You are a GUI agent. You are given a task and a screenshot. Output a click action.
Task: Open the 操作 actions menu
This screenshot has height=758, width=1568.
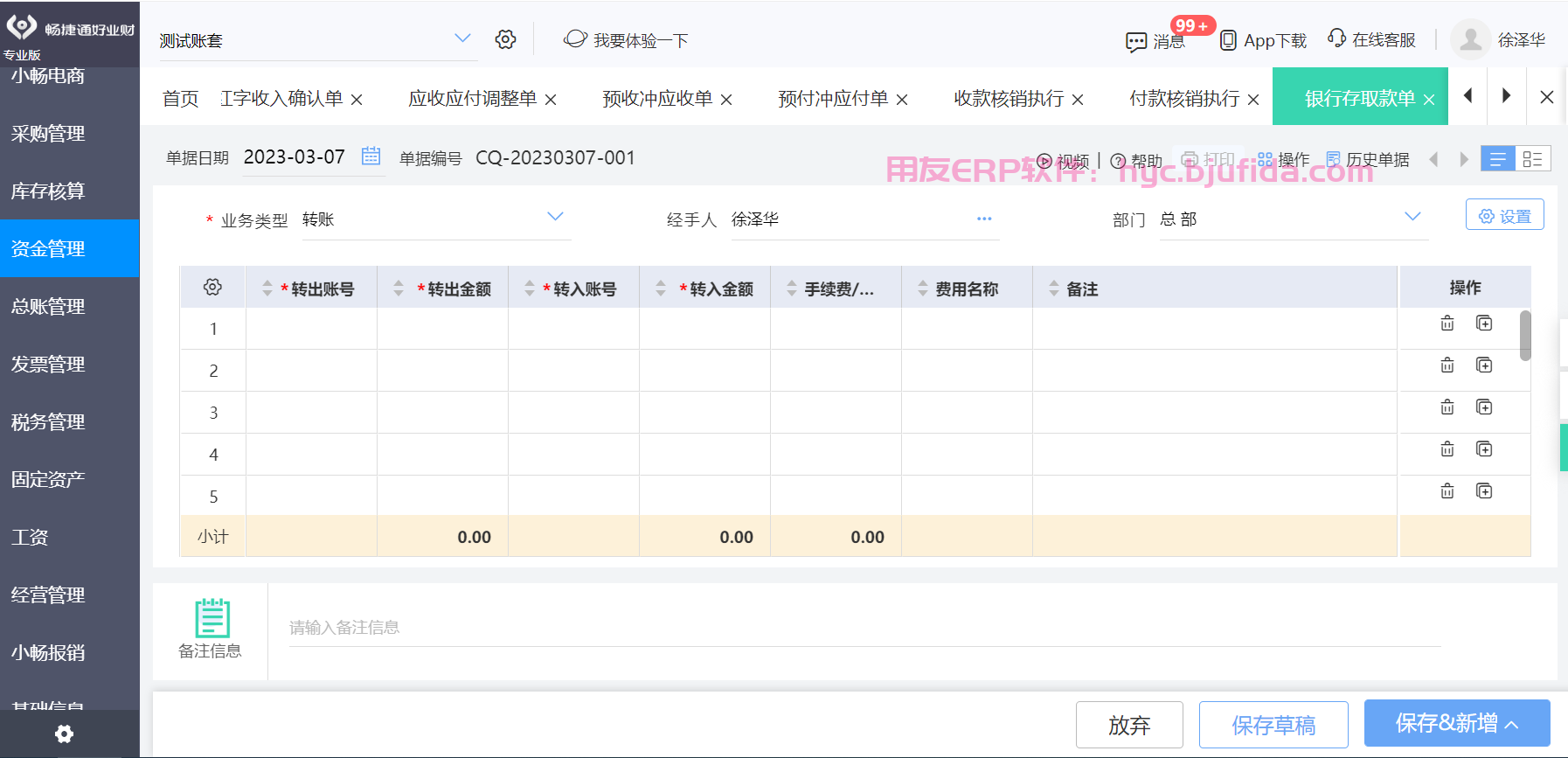pos(1283,159)
